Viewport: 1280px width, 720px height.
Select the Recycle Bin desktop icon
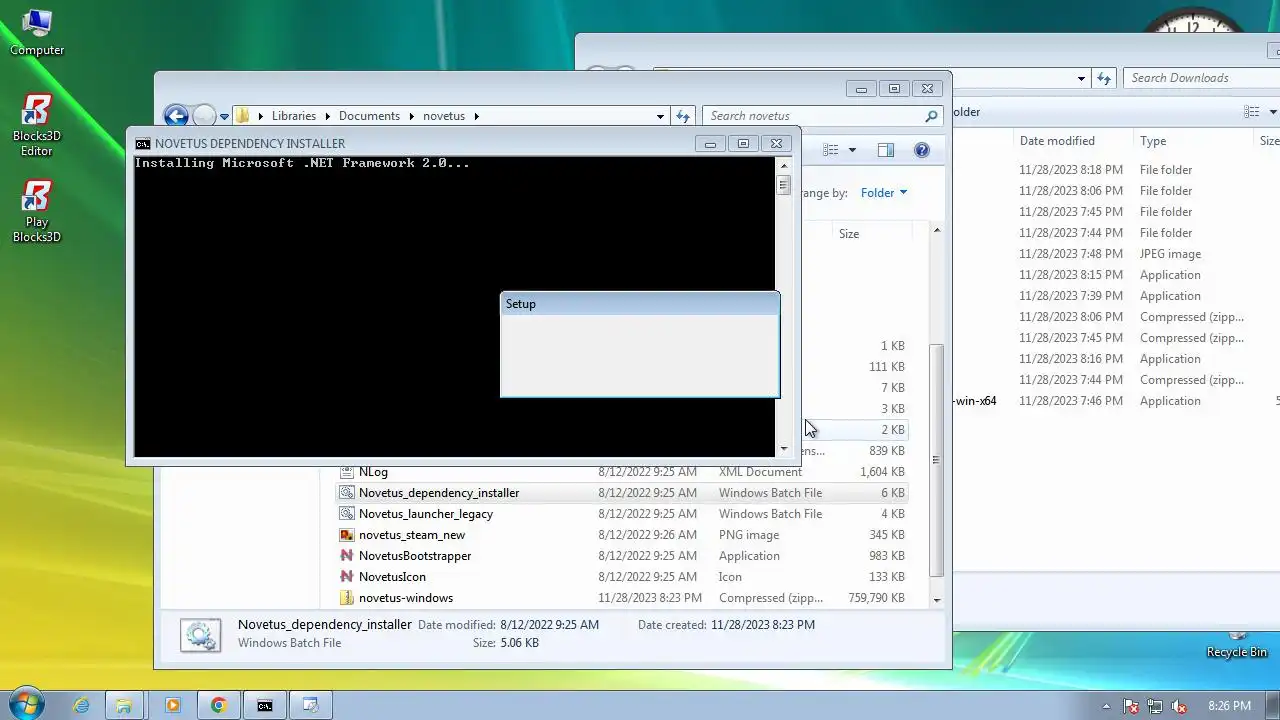coord(1236,645)
